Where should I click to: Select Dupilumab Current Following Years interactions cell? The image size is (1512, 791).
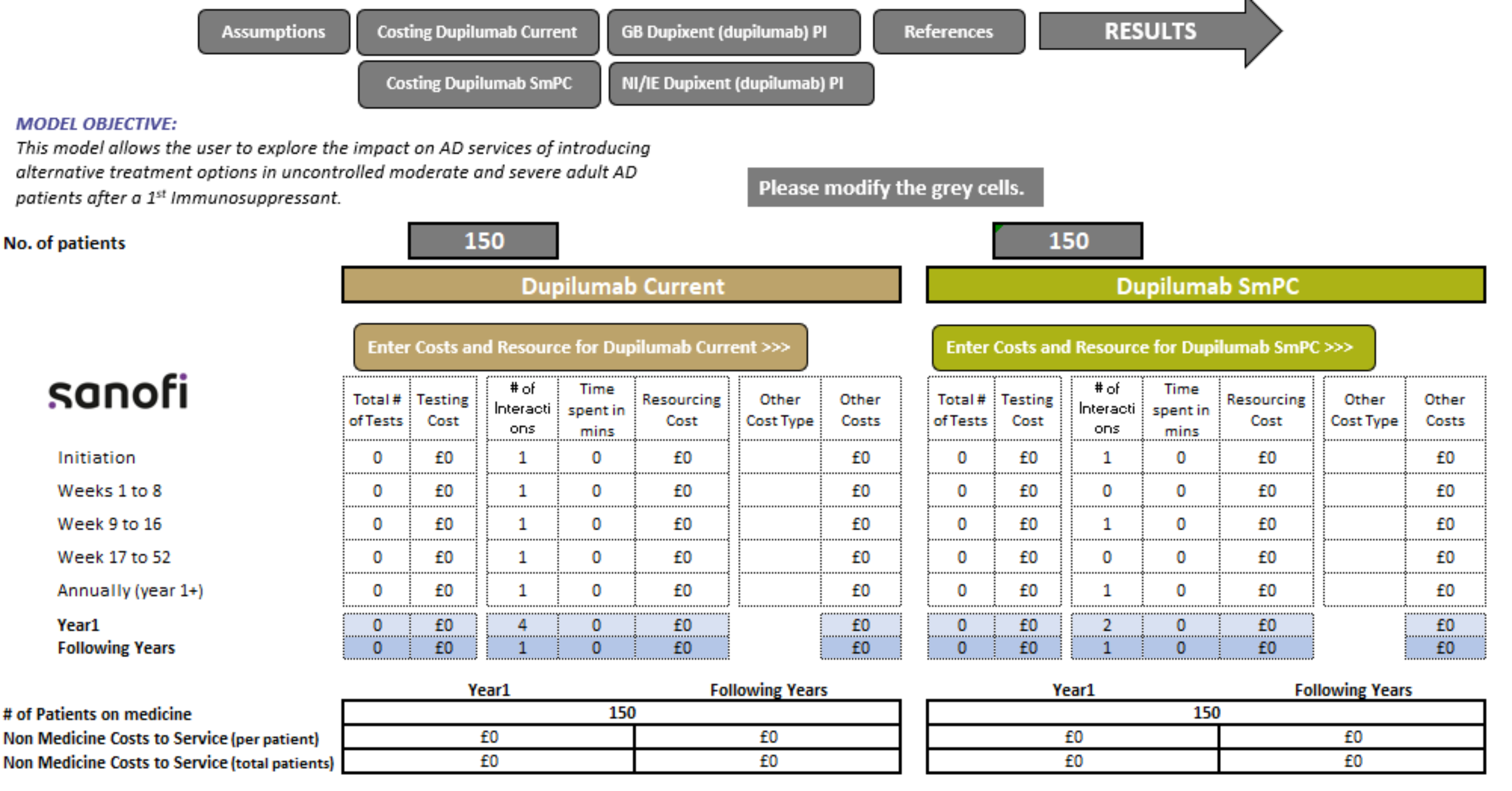coord(523,648)
